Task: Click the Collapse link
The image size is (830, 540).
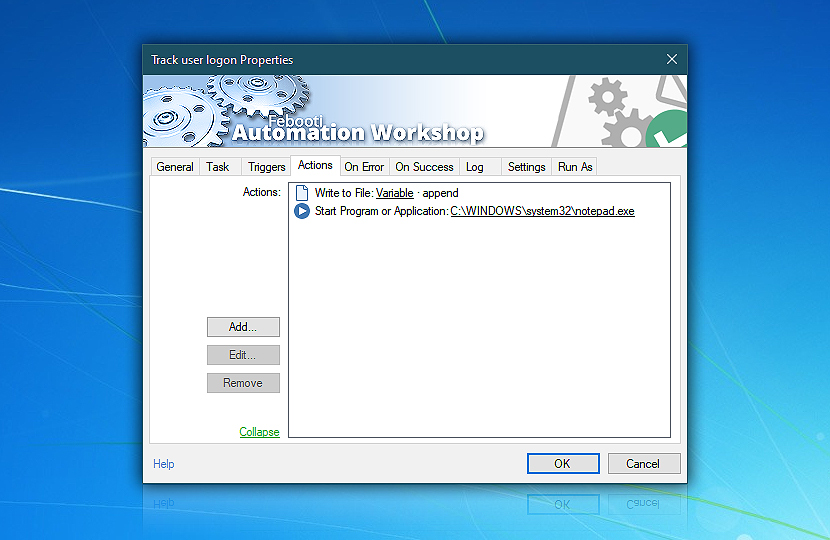Action: coord(259,432)
